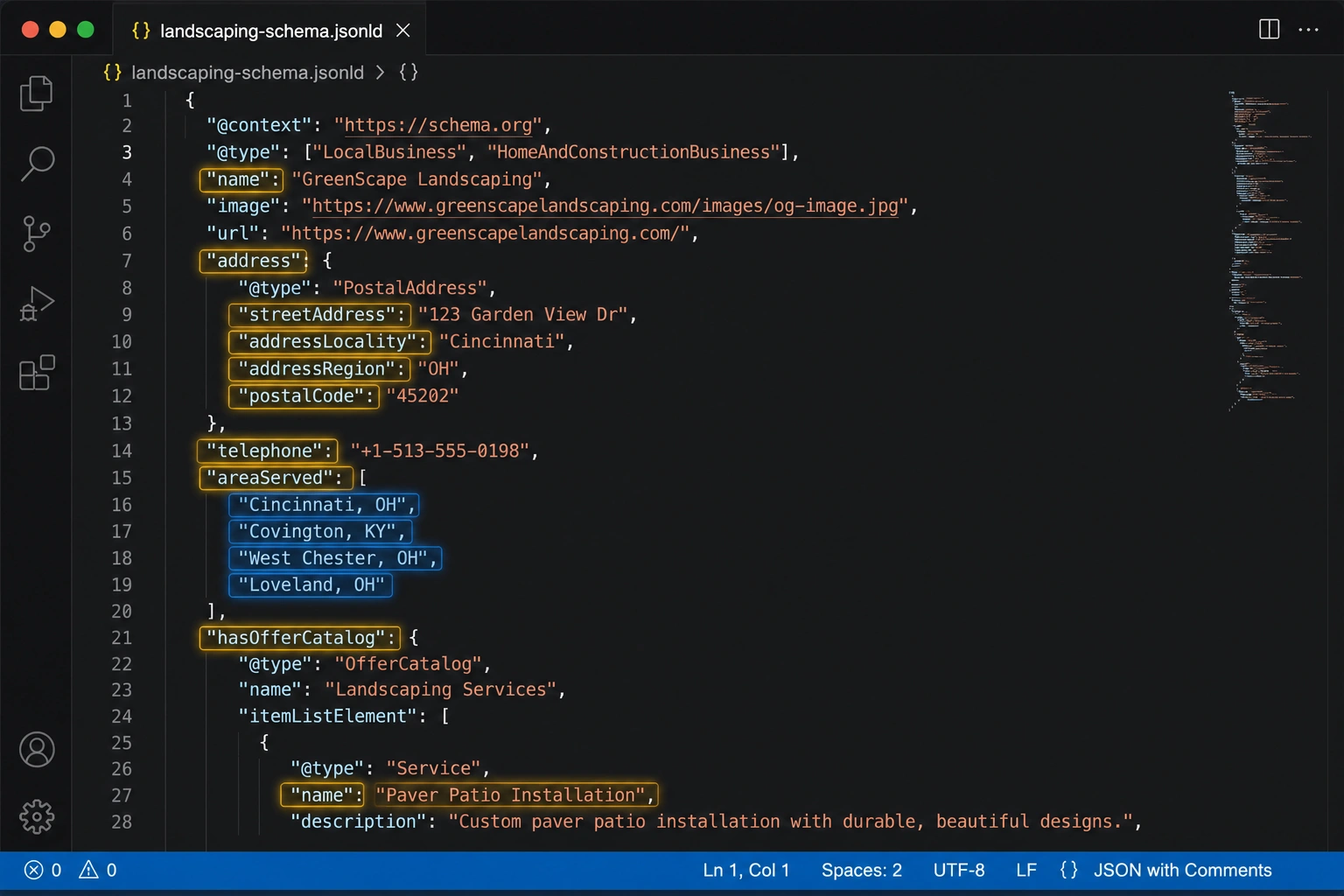
Task: Open the Manage settings gear
Action: (x=37, y=816)
